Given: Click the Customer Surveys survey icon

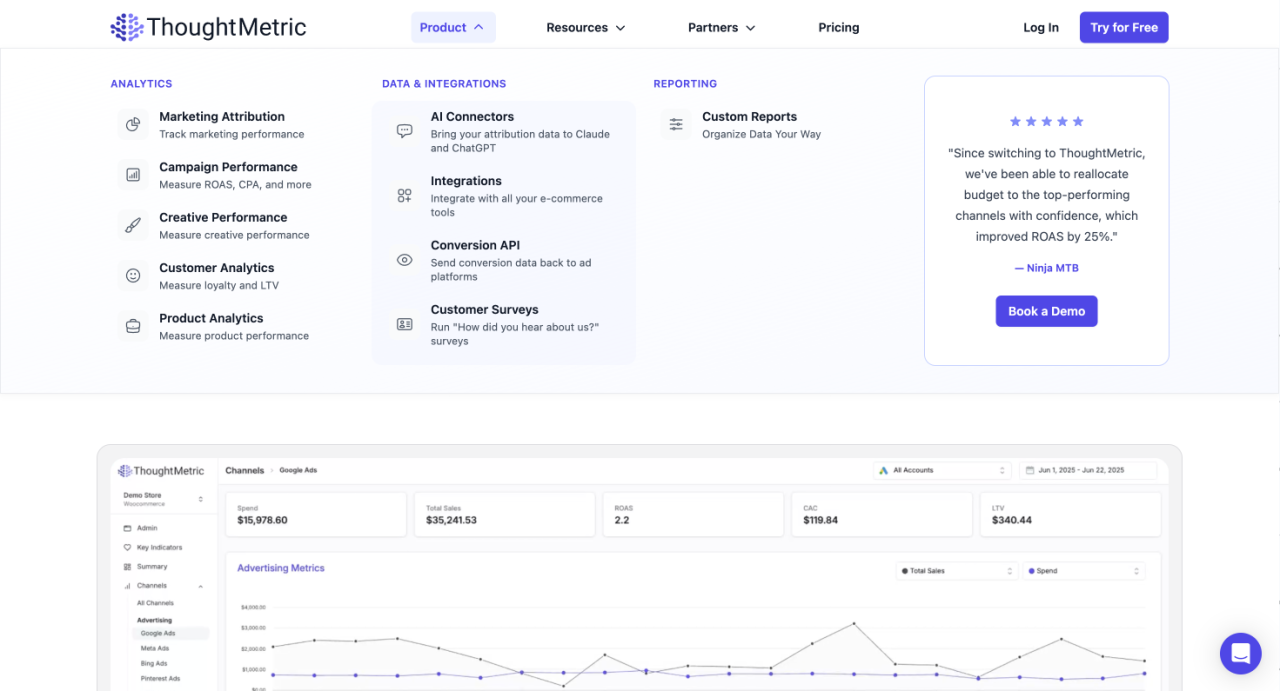Looking at the screenshot, I should (404, 324).
